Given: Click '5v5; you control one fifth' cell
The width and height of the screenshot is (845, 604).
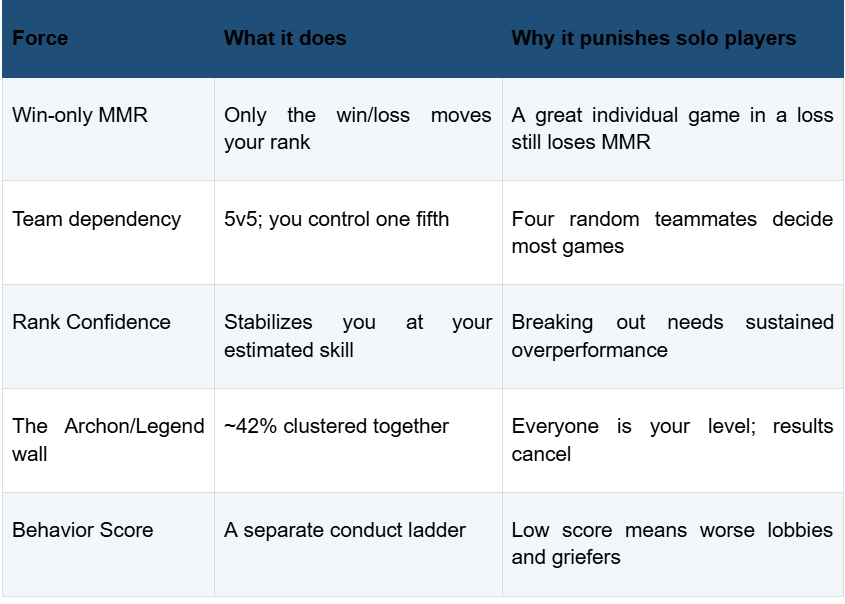Looking at the screenshot, I should pyautogui.click(x=336, y=219).
